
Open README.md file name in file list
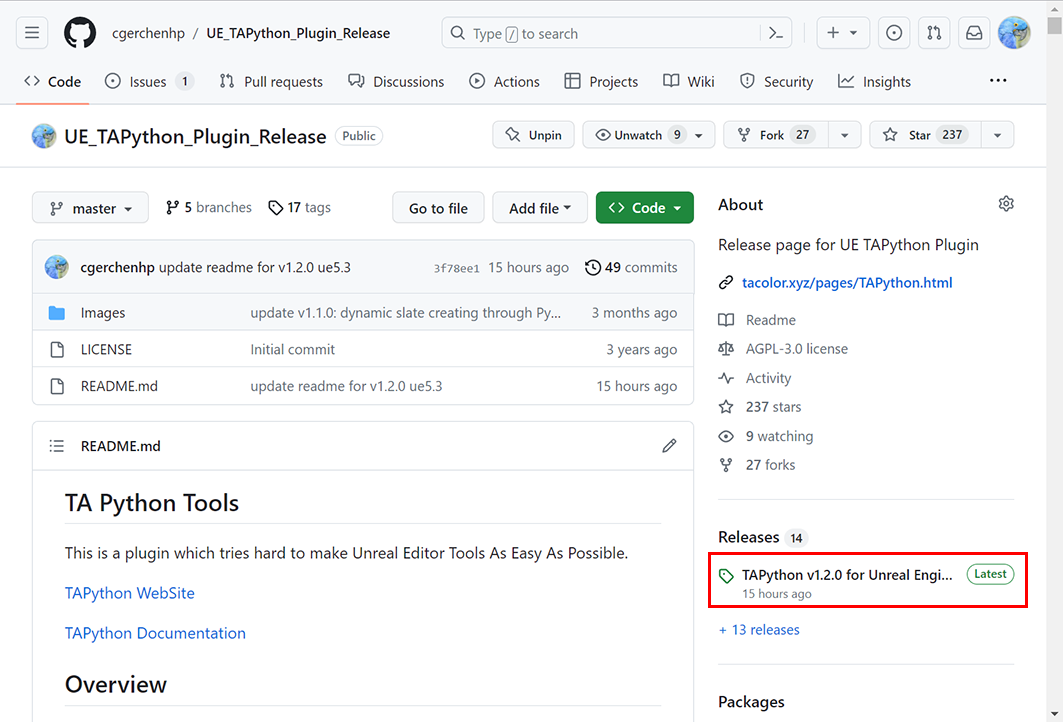119,386
